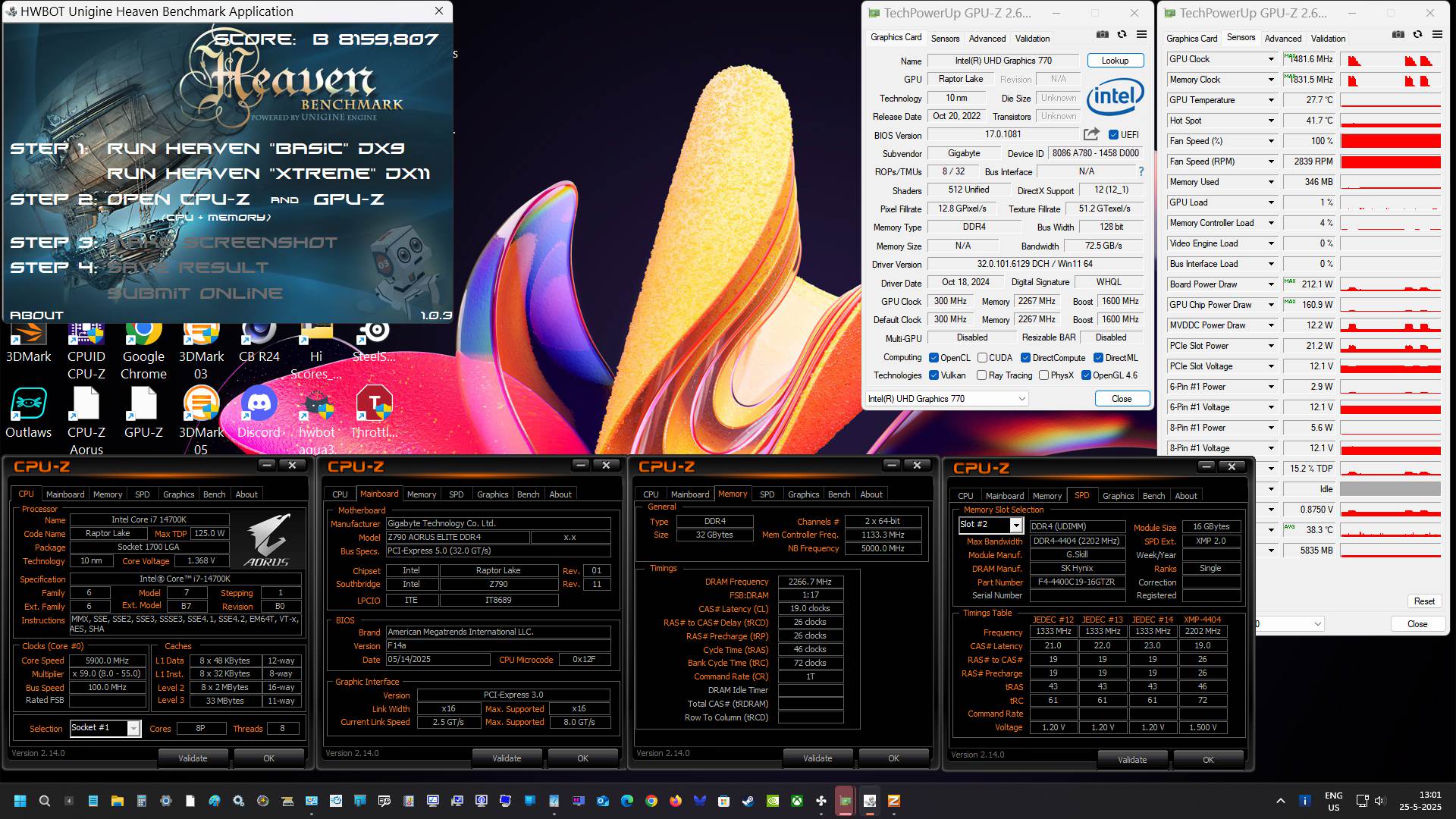Open GPU selector dropdown Intel UHD Graphics 770
The height and width of the screenshot is (819, 1456).
pyautogui.click(x=946, y=399)
